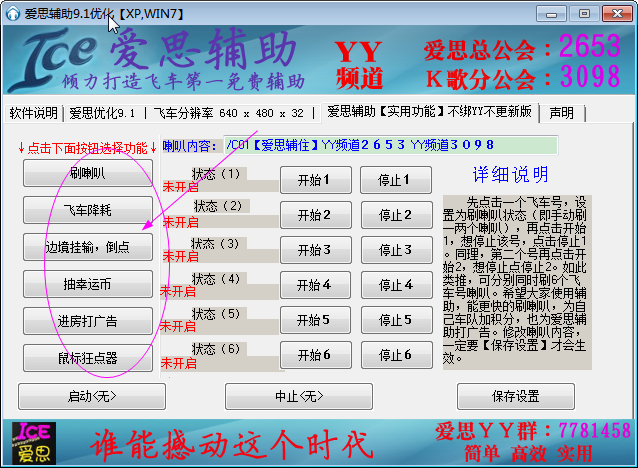Click the 边境挂输，倒点 button
The image size is (638, 468).
click(88, 247)
